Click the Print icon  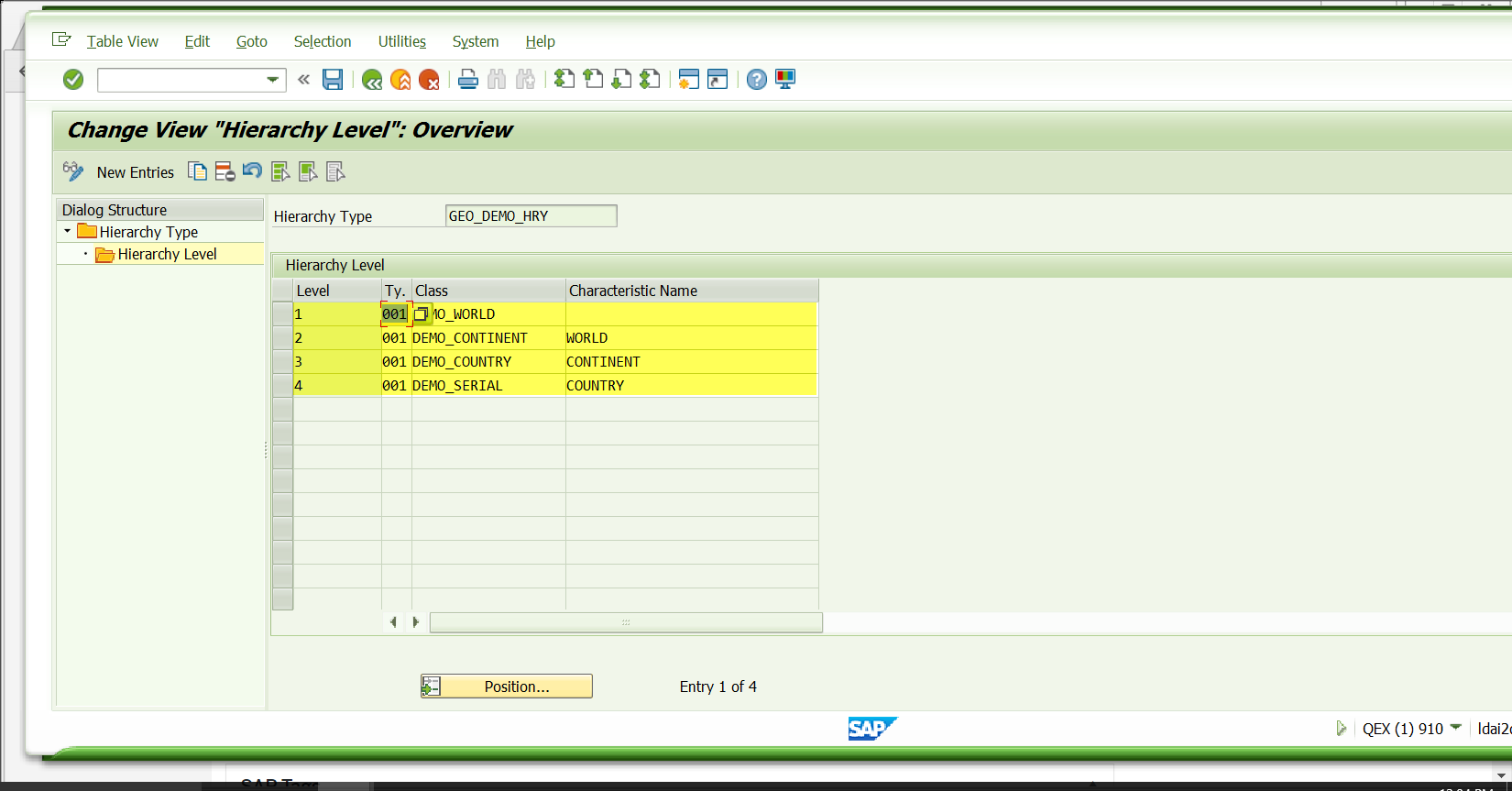[x=468, y=80]
